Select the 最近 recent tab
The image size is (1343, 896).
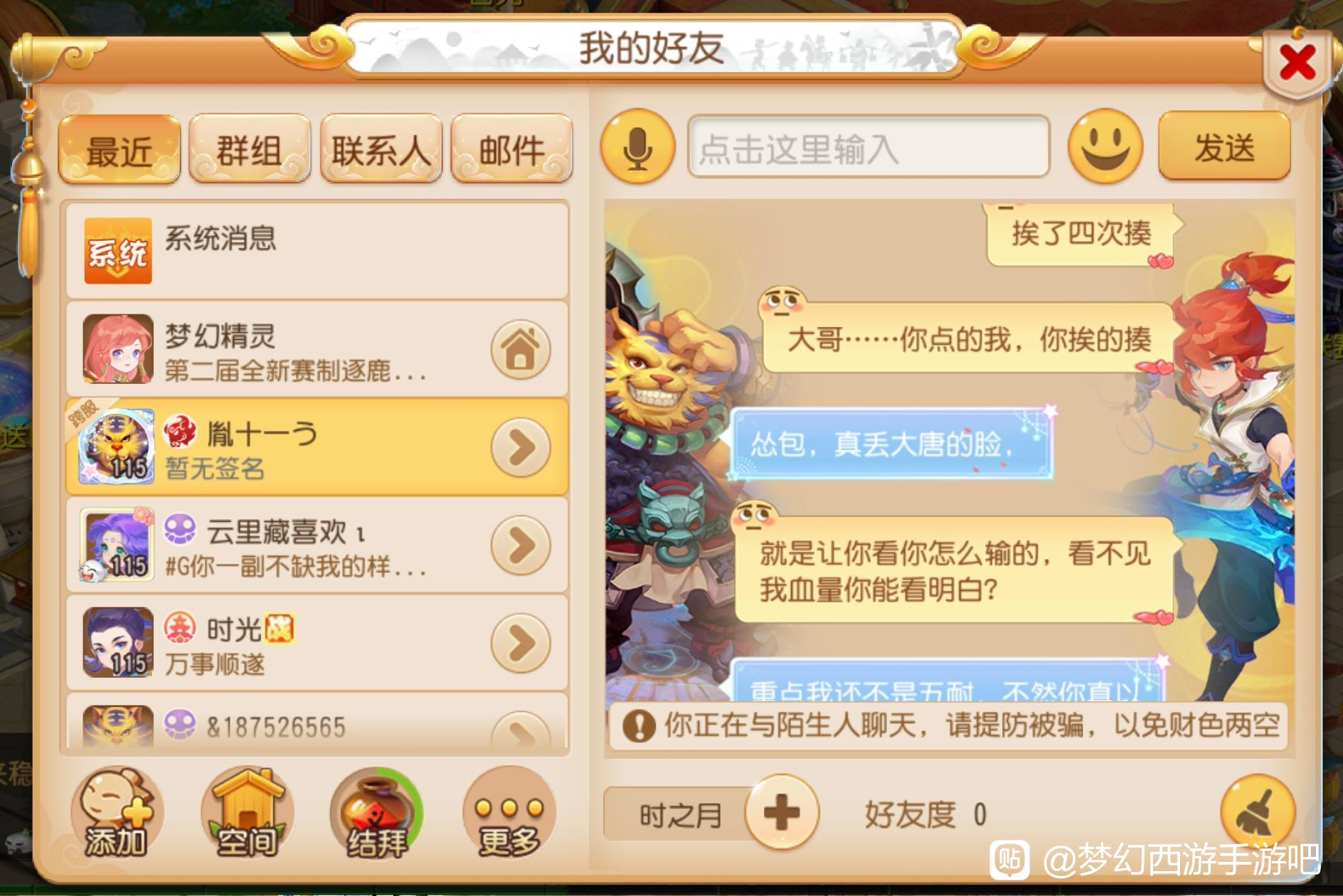[x=120, y=149]
